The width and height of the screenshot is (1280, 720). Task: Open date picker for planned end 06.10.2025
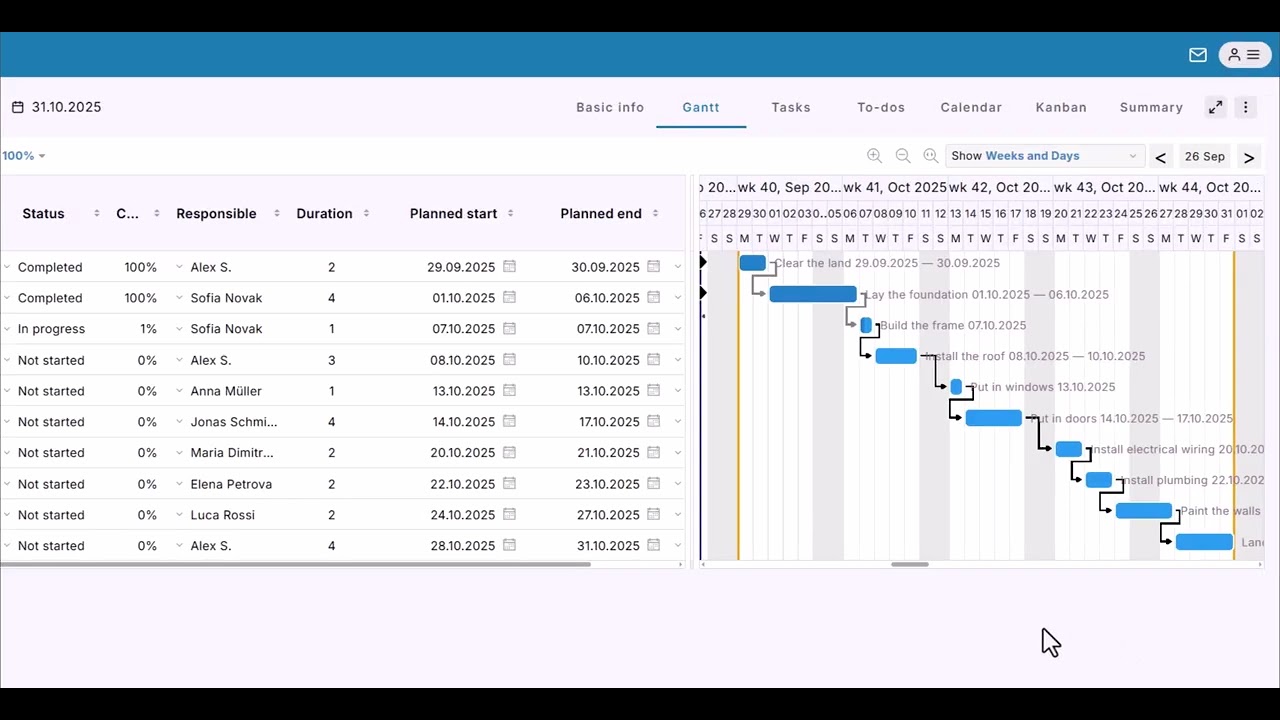tap(653, 298)
